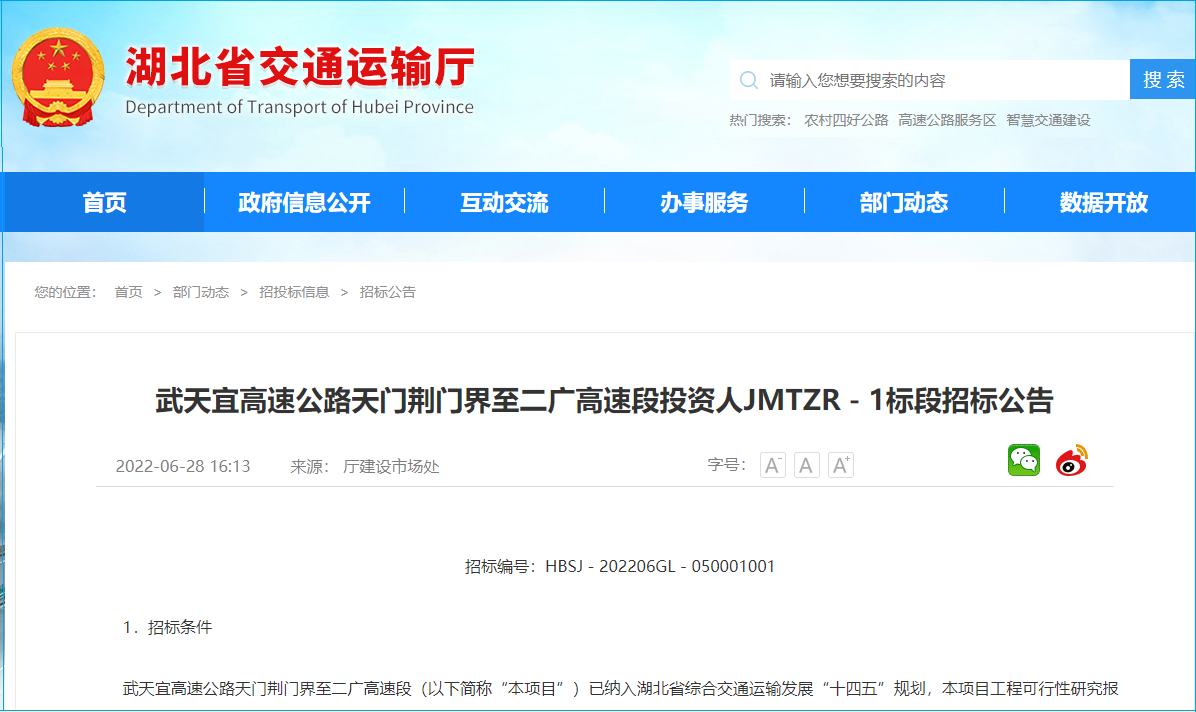Click the 搜索 search button
This screenshot has width=1196, height=712.
point(1163,80)
